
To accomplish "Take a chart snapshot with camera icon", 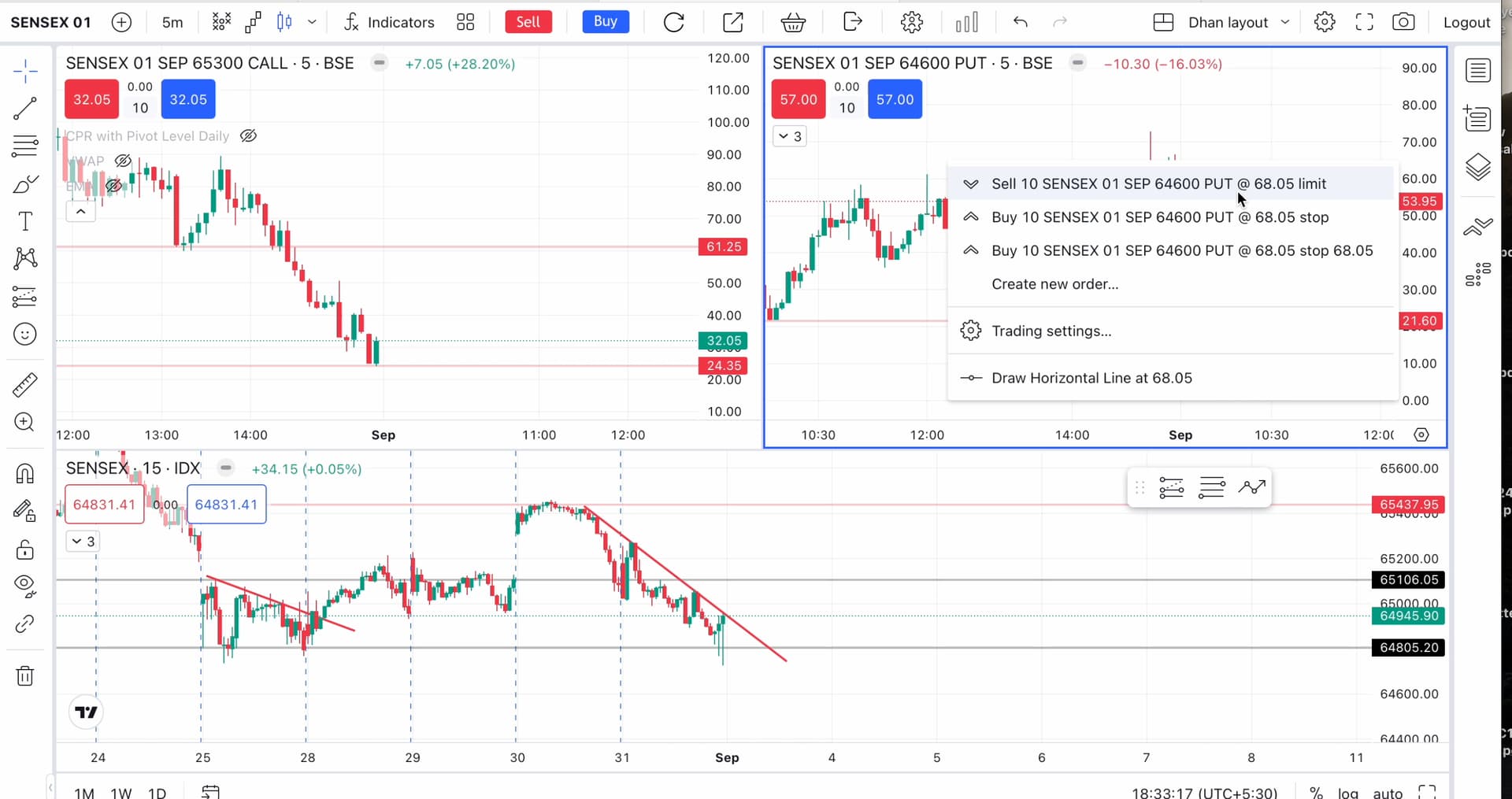I will (1403, 22).
